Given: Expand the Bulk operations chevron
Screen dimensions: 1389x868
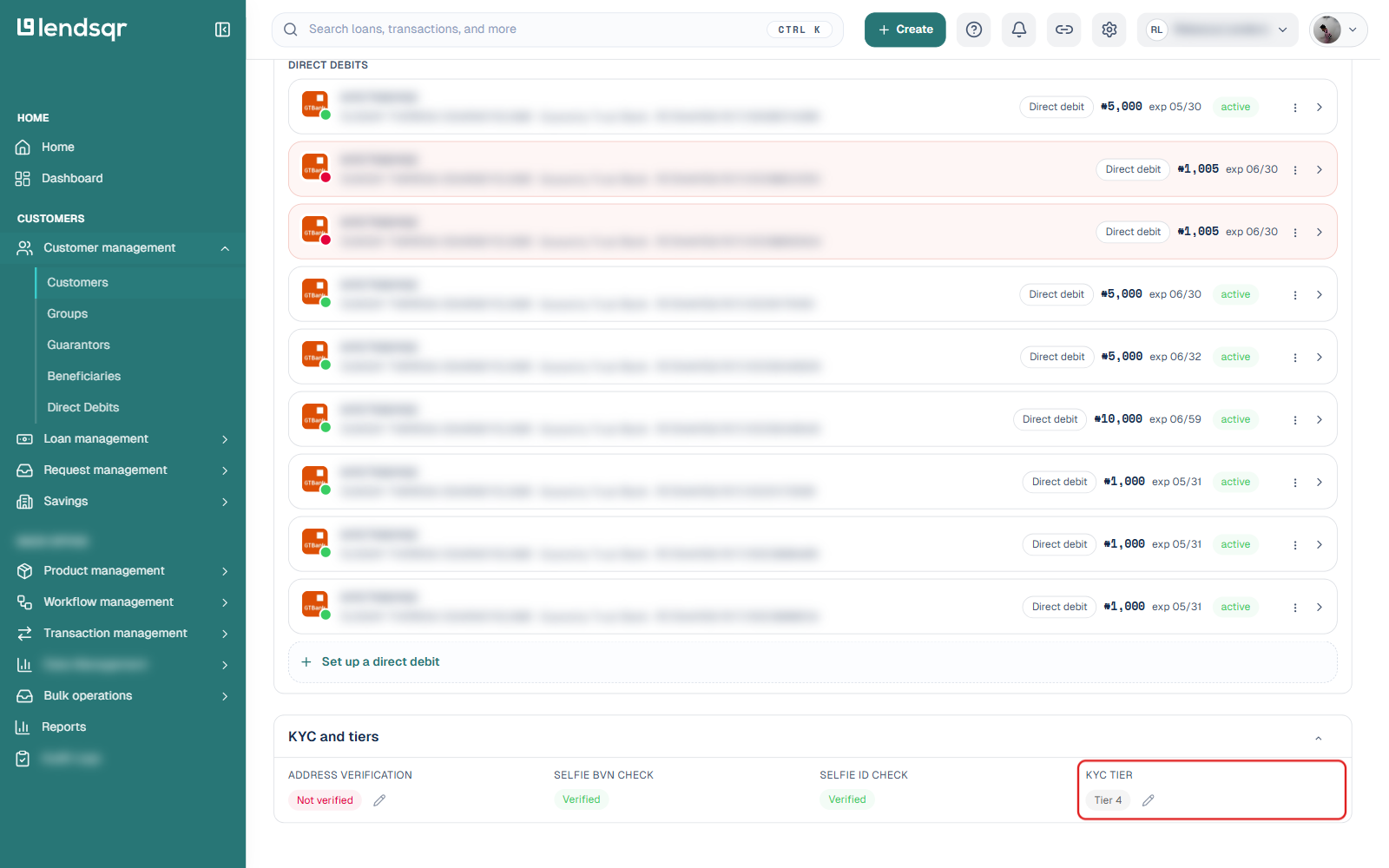Looking at the screenshot, I should coord(225,696).
